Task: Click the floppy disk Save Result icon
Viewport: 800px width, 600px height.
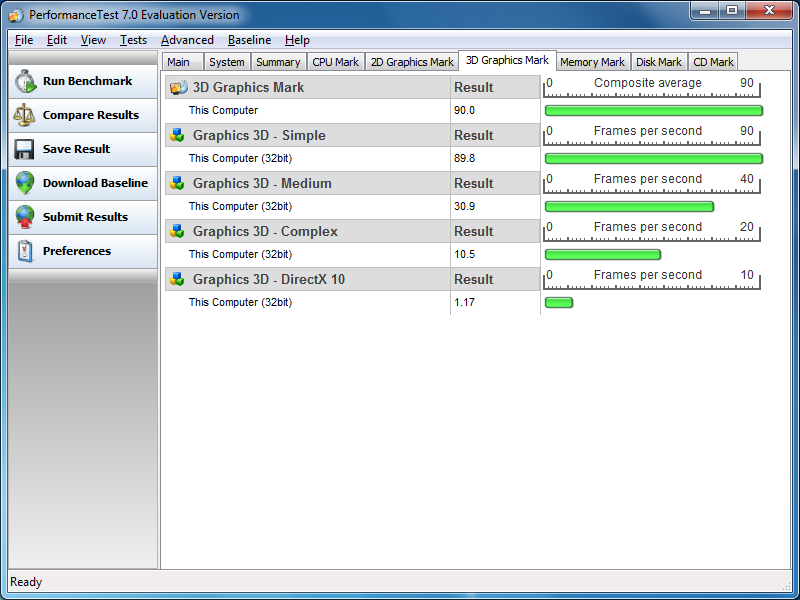Action: pyautogui.click(x=24, y=149)
